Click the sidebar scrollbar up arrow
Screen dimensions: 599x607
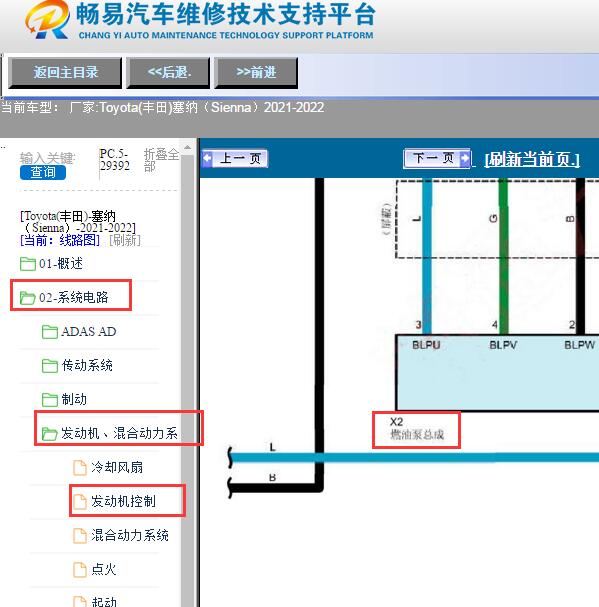(187, 147)
